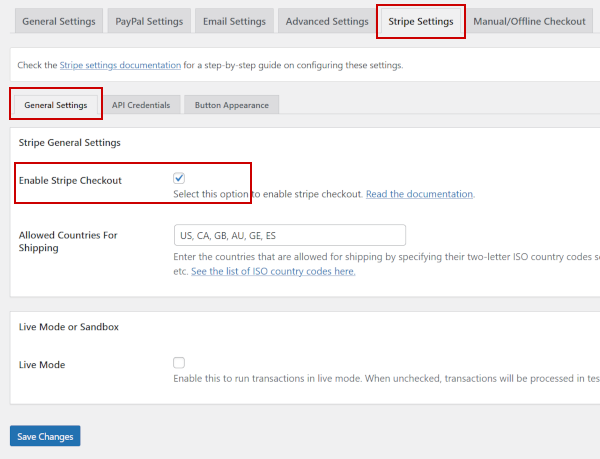Uncheck the Enable Stripe Checkout checkbox

tap(179, 178)
